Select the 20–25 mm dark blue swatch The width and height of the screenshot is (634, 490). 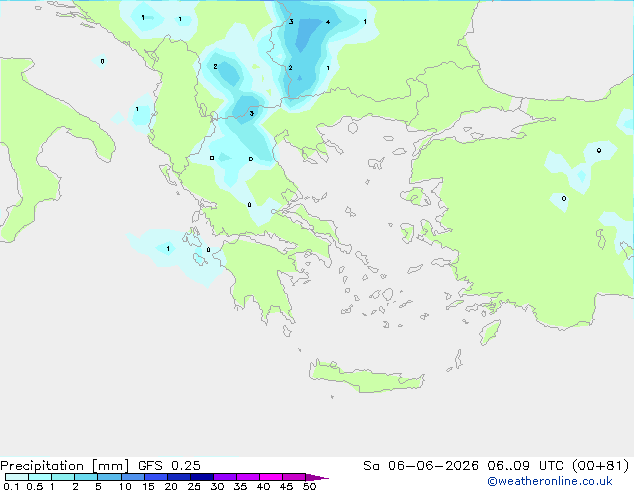[178, 477]
